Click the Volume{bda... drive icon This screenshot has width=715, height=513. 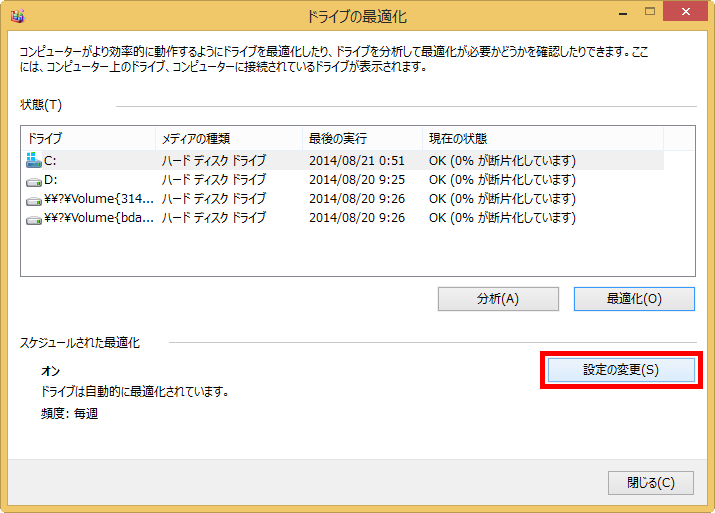pos(34,220)
